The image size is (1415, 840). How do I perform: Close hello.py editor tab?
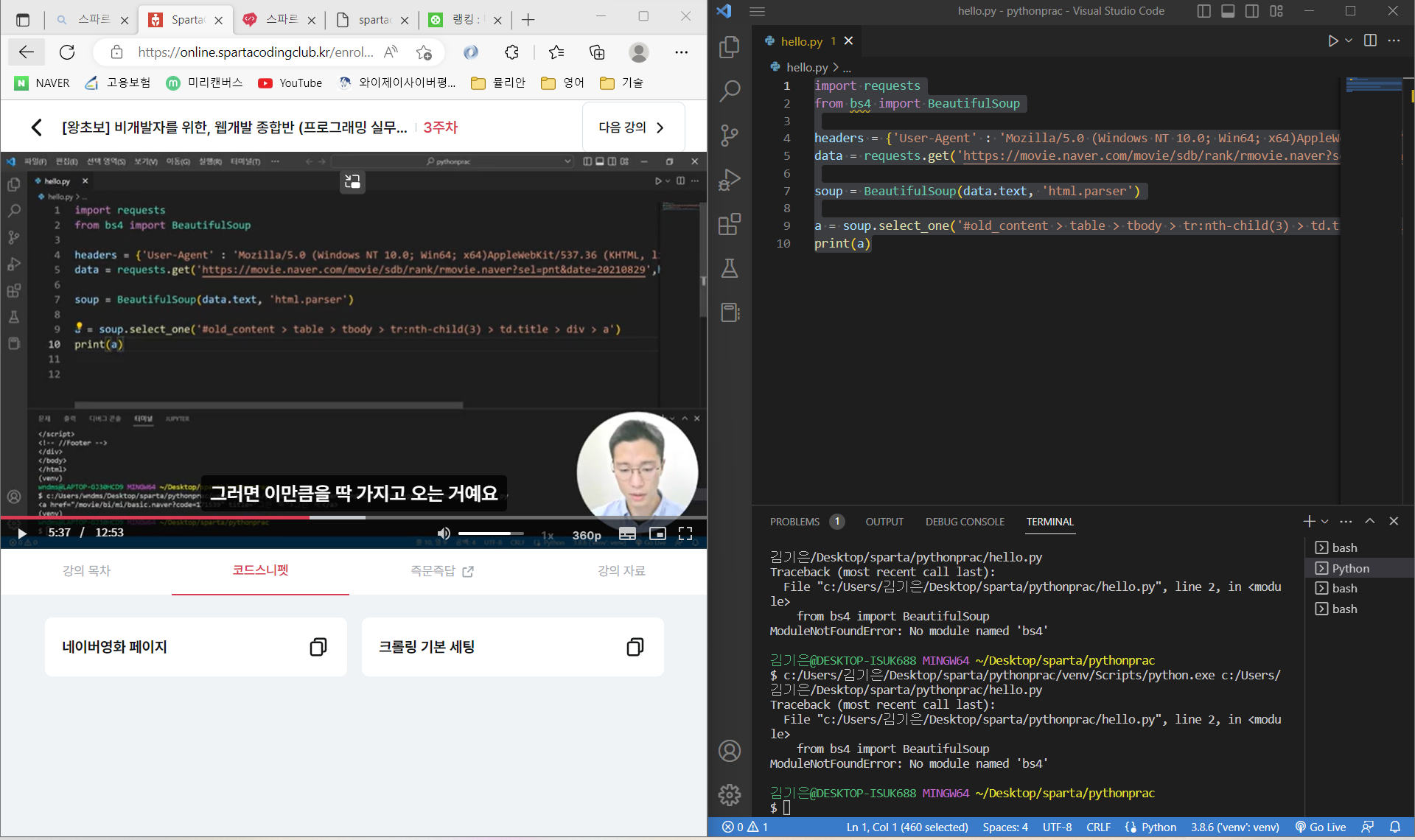click(848, 41)
